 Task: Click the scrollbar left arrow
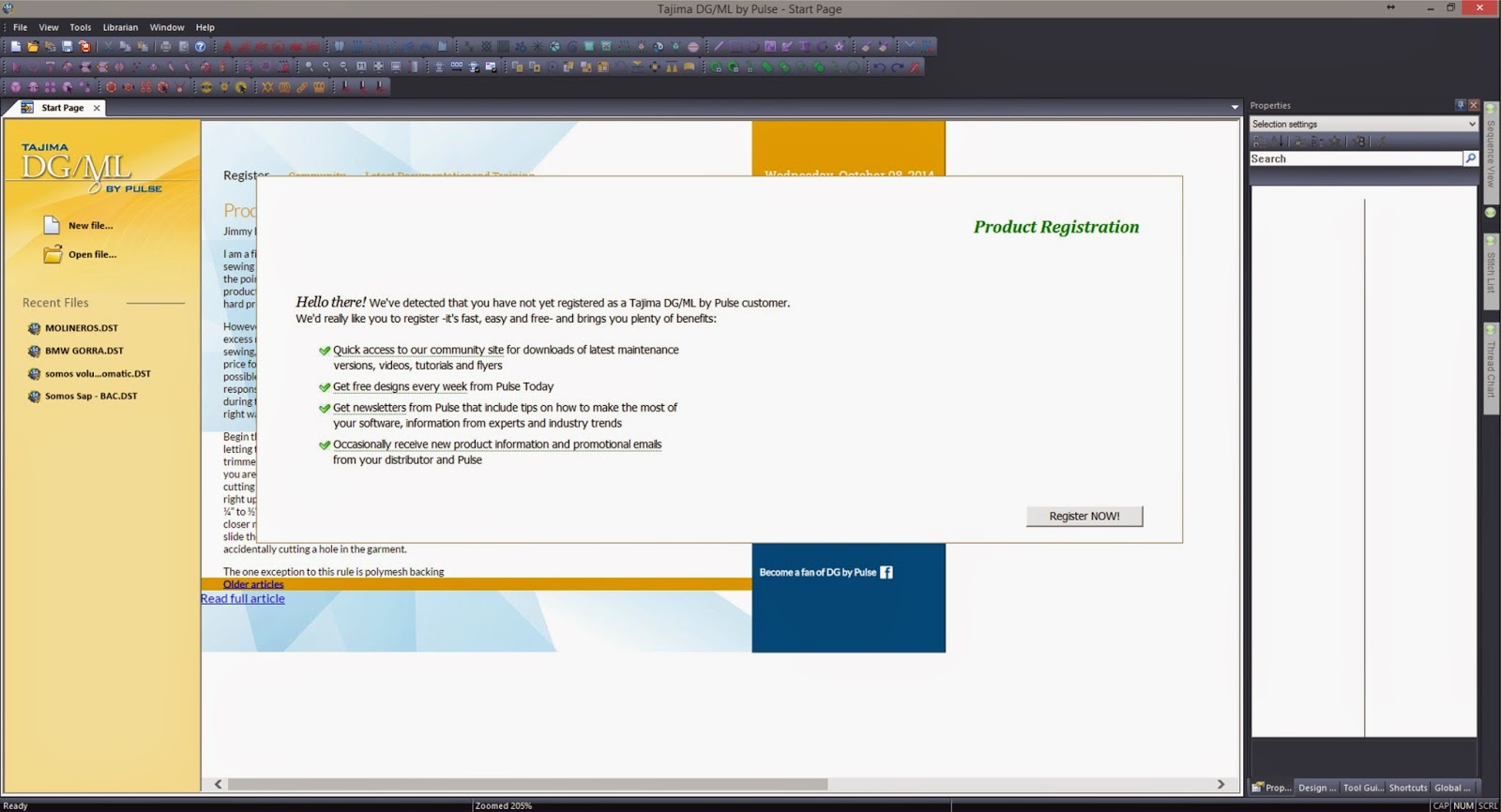tap(218, 784)
